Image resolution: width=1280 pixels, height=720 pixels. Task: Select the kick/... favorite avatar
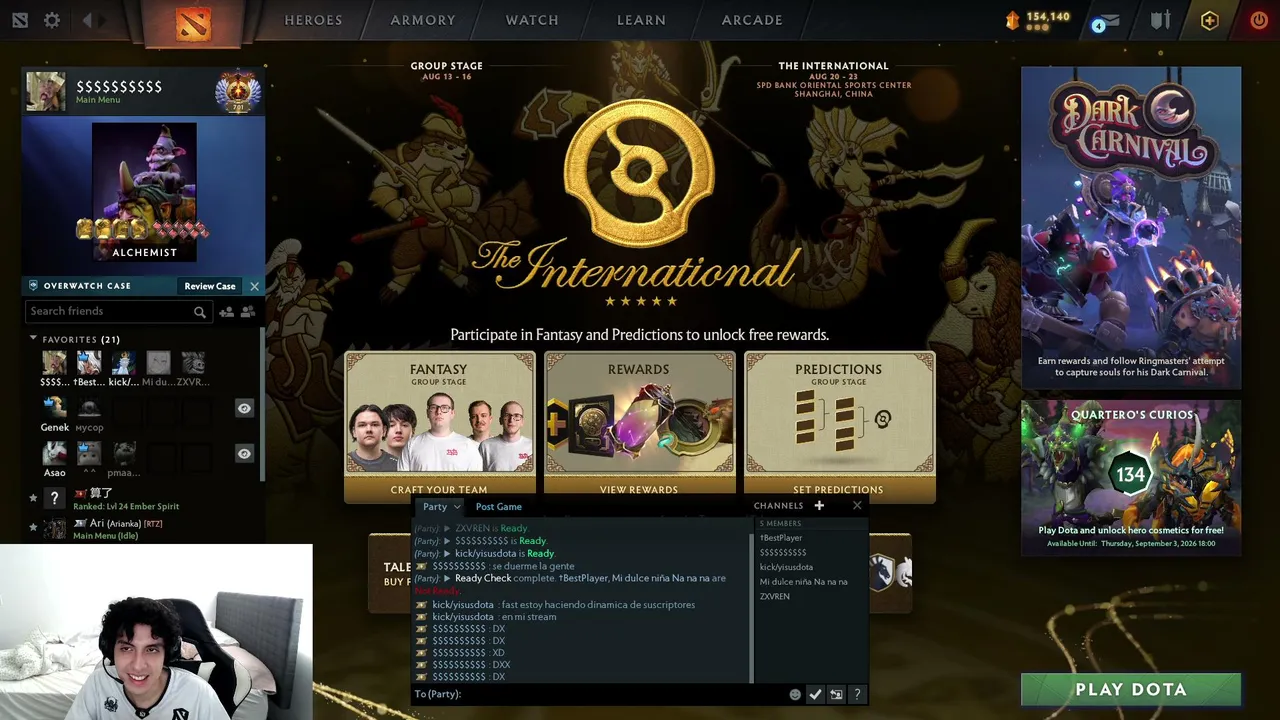coord(124,362)
